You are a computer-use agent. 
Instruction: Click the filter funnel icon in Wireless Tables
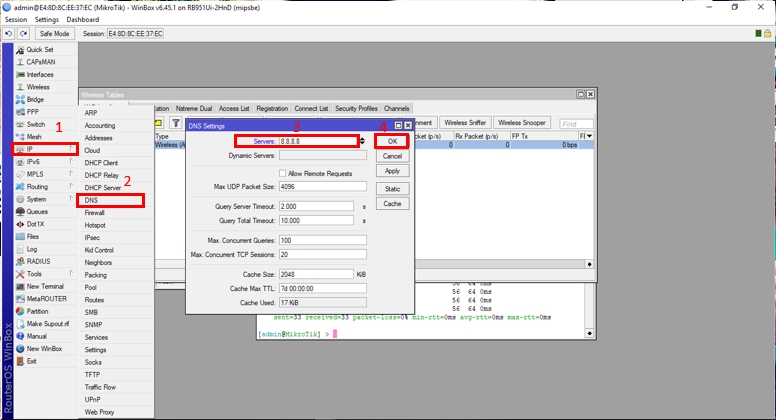click(x=176, y=123)
